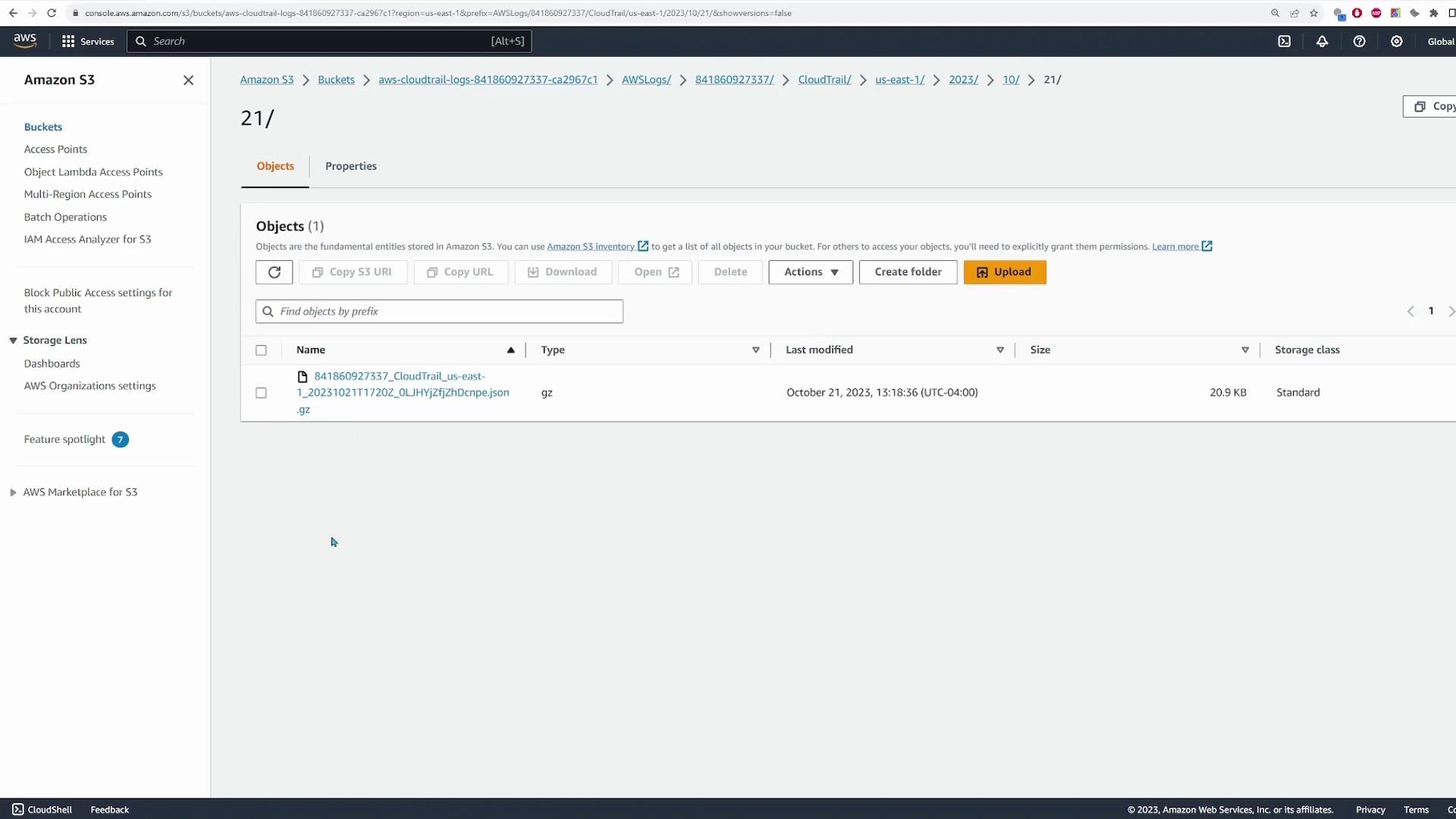
Task: Go to aws-cloudtrail-logs bucket breadcrumb
Action: point(488,80)
